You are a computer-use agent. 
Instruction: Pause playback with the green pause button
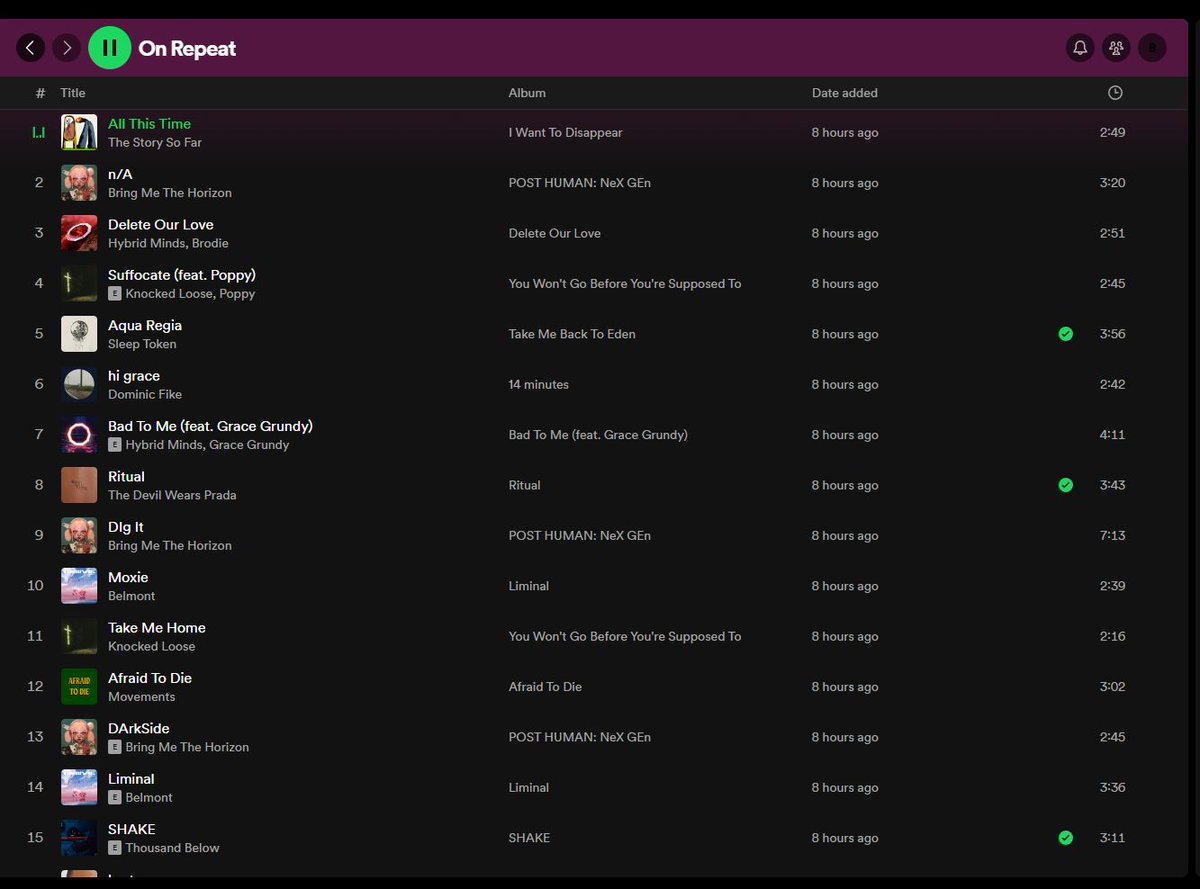[110, 48]
